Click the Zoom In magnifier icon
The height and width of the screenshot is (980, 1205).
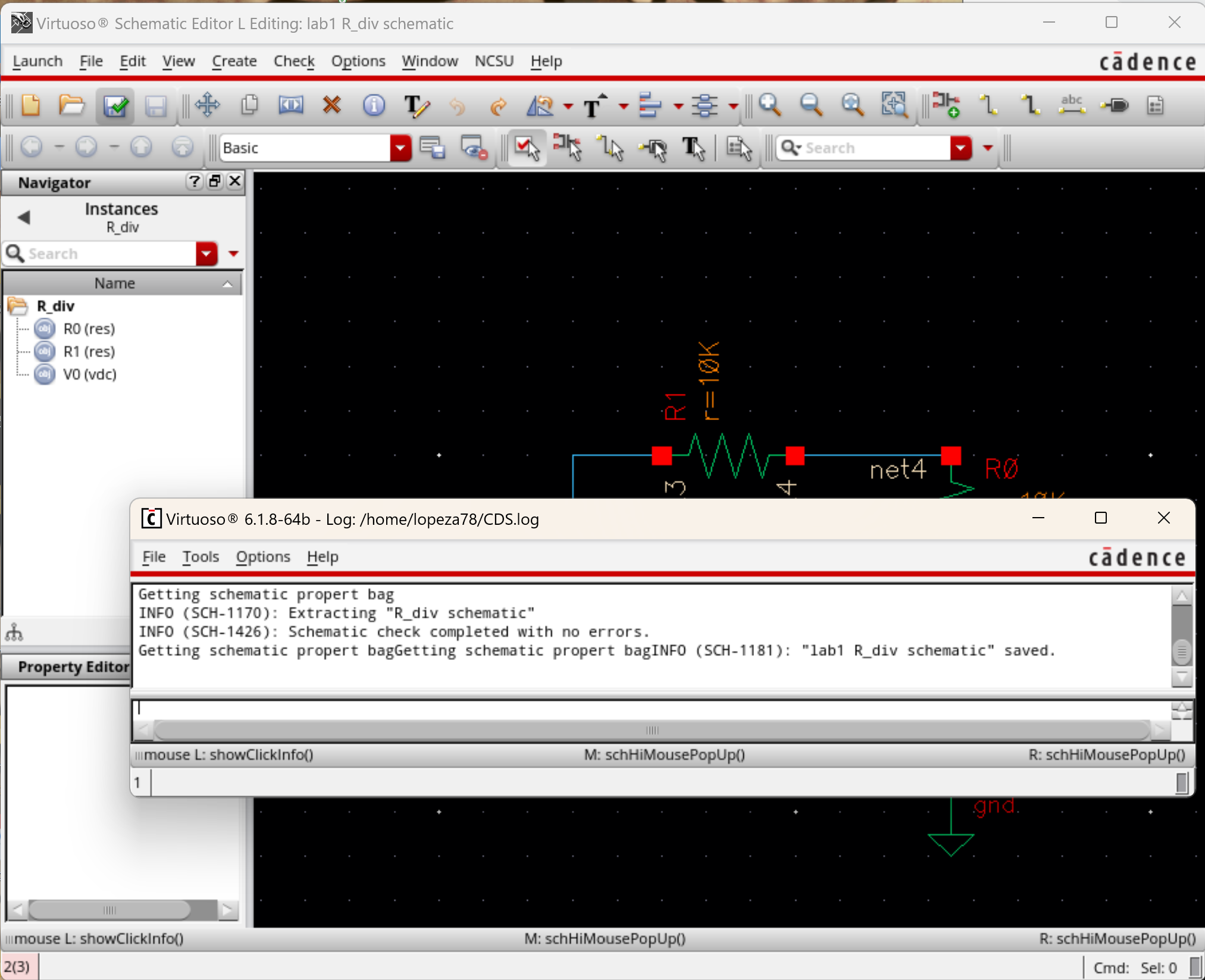pos(769,106)
